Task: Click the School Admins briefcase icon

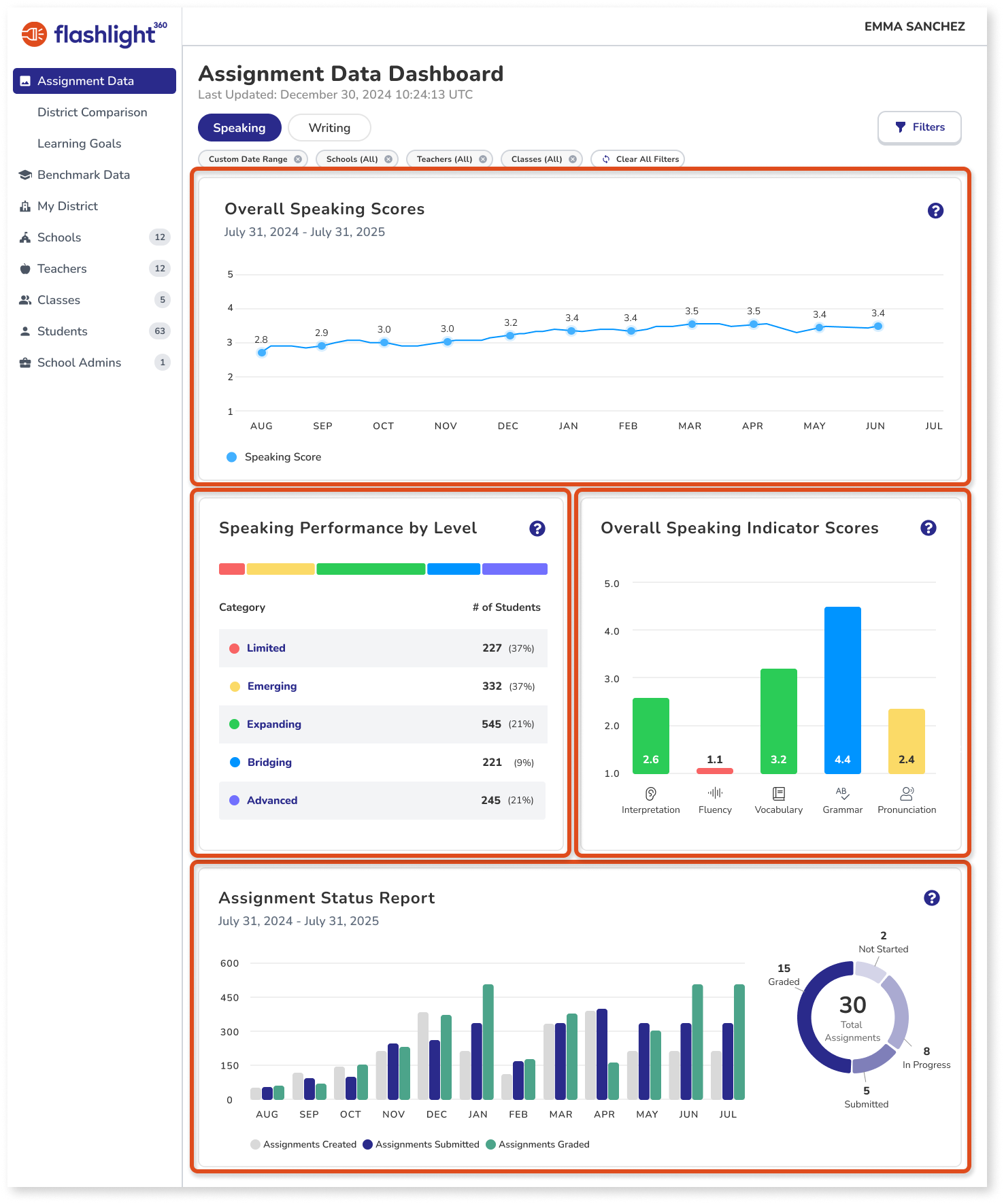Action: tap(25, 363)
